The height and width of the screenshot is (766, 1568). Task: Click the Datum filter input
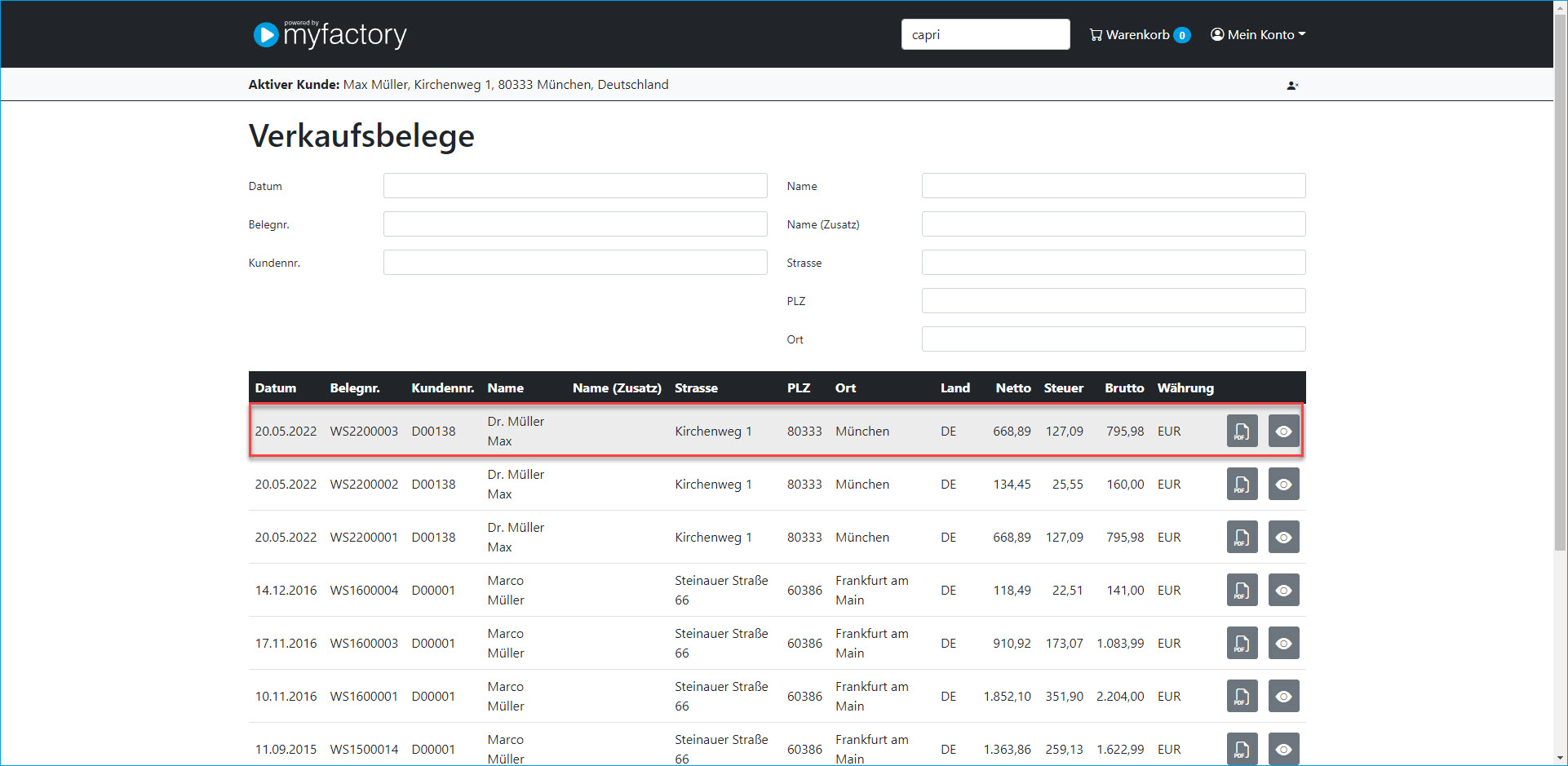pos(575,186)
